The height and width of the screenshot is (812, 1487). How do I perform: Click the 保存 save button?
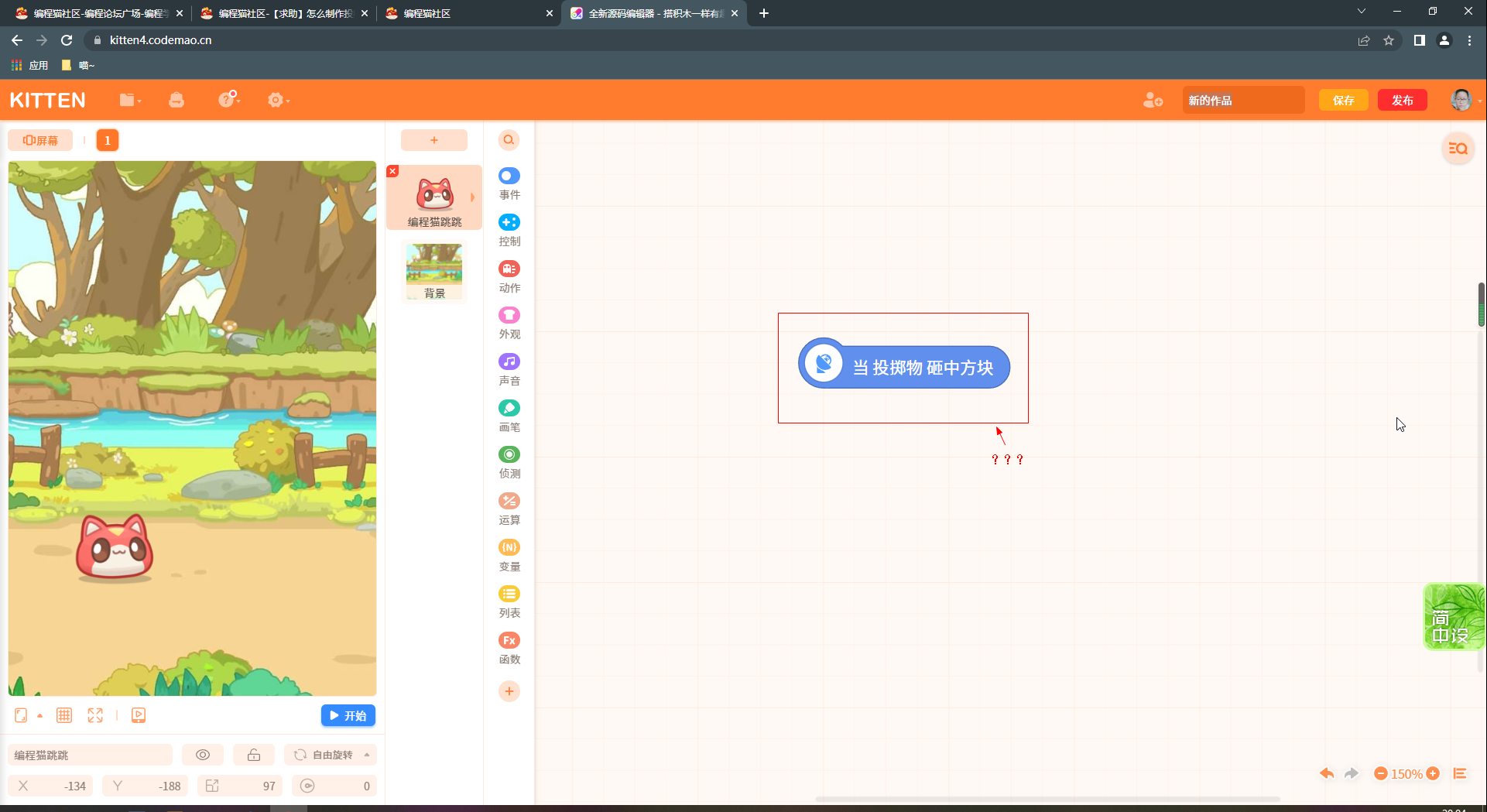[x=1344, y=101]
